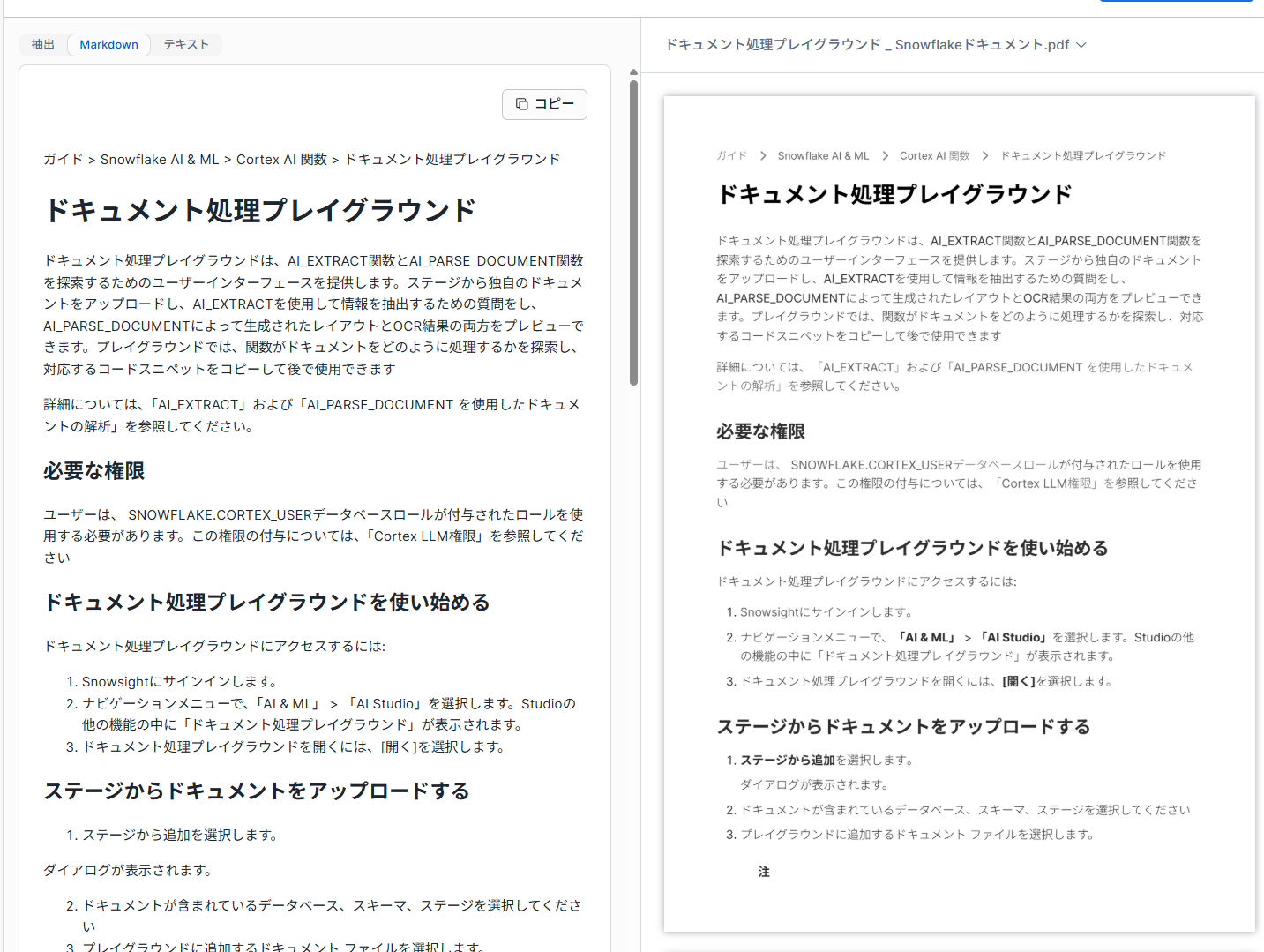The height and width of the screenshot is (952, 1264).
Task: Click the main title ドキュメント処理プレイグラウンド in Markdown panel
Action: point(260,211)
